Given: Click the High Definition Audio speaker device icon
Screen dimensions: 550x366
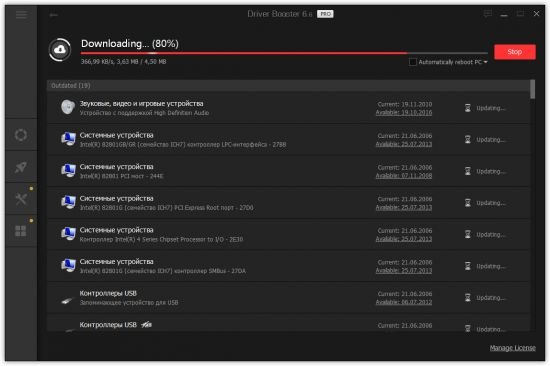Looking at the screenshot, I should tap(68, 107).
